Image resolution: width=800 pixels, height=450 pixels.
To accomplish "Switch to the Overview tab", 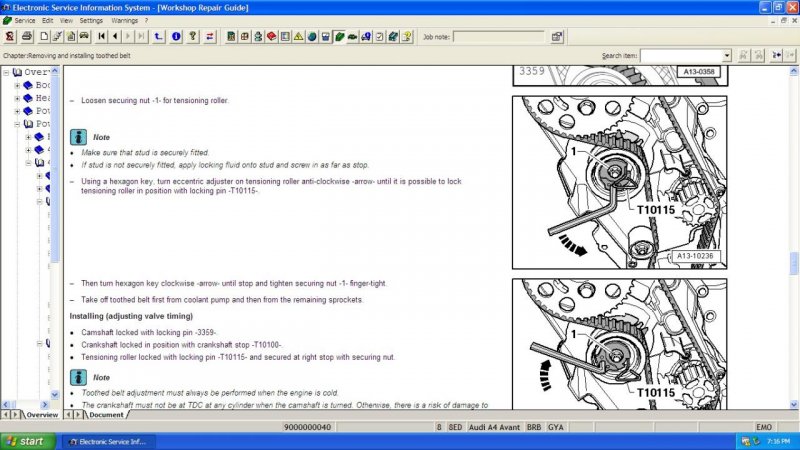I will click(x=41, y=414).
